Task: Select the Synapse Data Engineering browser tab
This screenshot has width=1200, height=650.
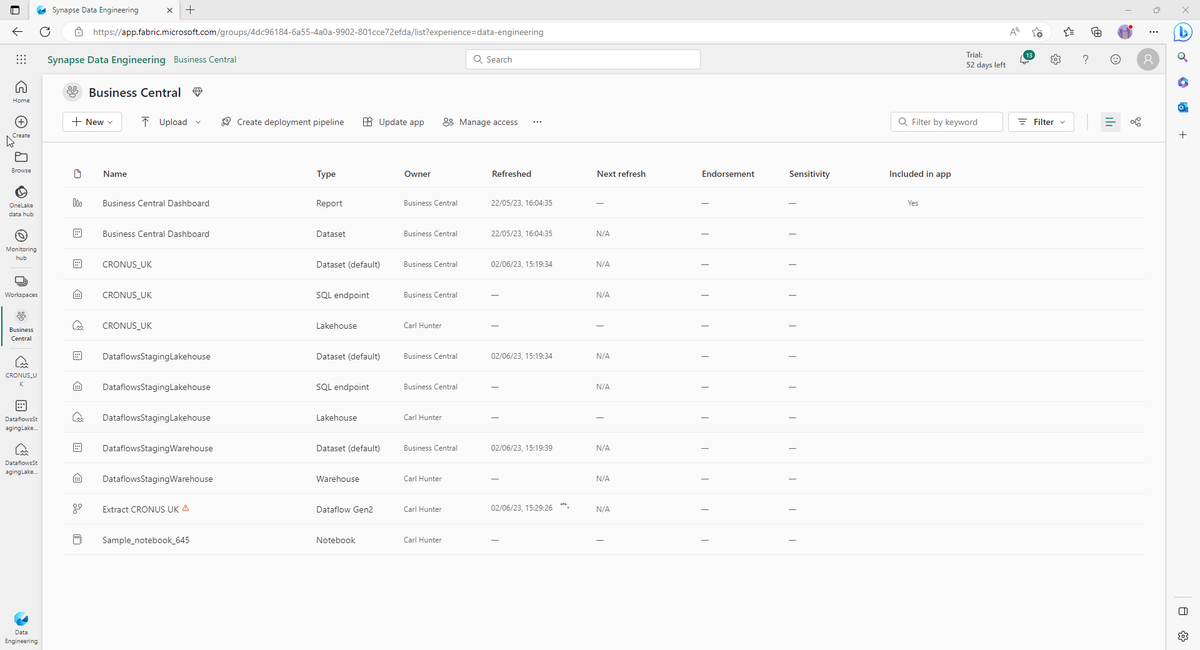Action: 104,10
